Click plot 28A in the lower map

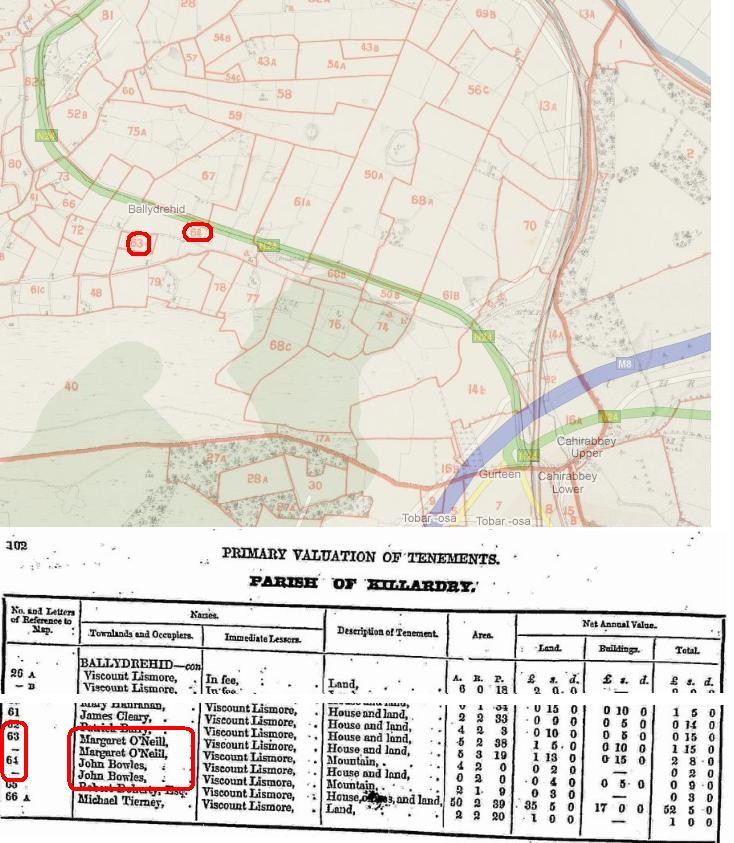click(x=258, y=479)
